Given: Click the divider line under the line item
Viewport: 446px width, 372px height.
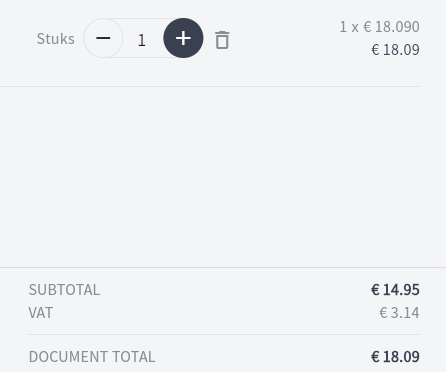Looking at the screenshot, I should 210,86.
